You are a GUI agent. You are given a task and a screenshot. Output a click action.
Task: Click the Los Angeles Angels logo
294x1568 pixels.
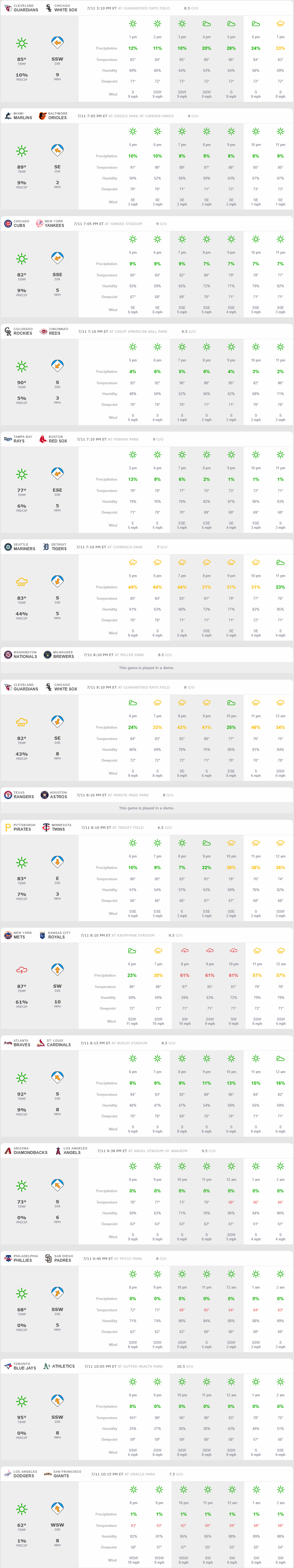tap(58, 1150)
